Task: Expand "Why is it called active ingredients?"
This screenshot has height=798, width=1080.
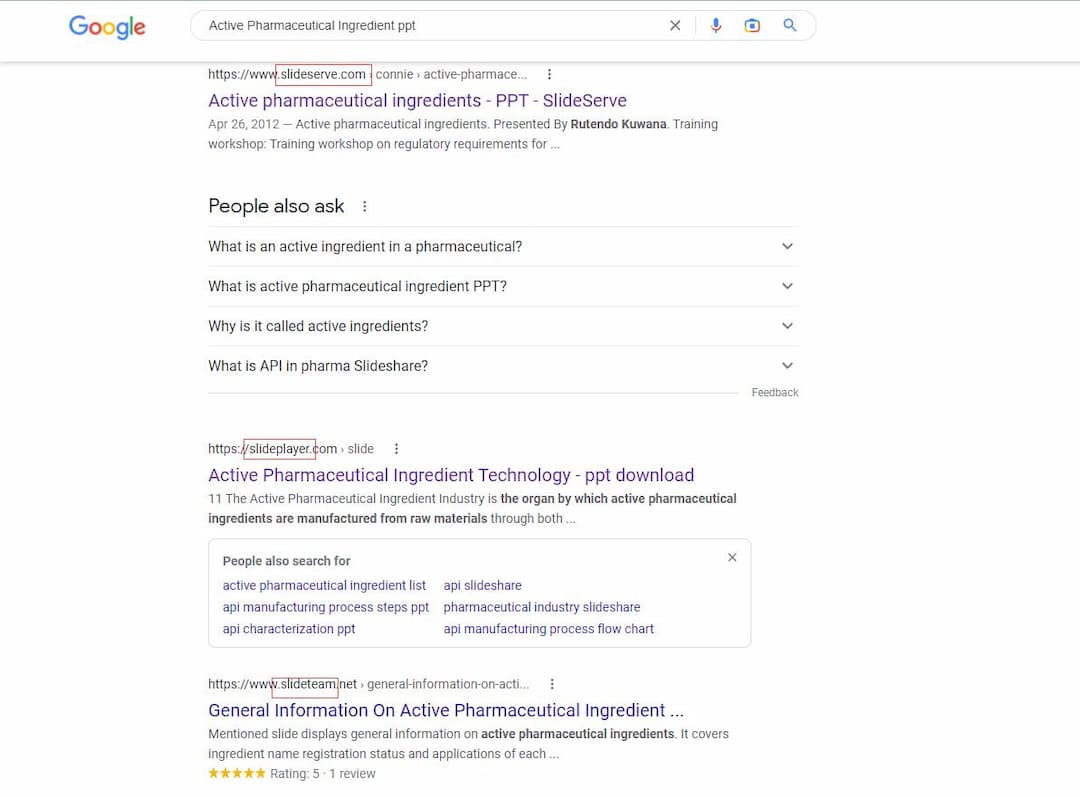Action: (503, 326)
